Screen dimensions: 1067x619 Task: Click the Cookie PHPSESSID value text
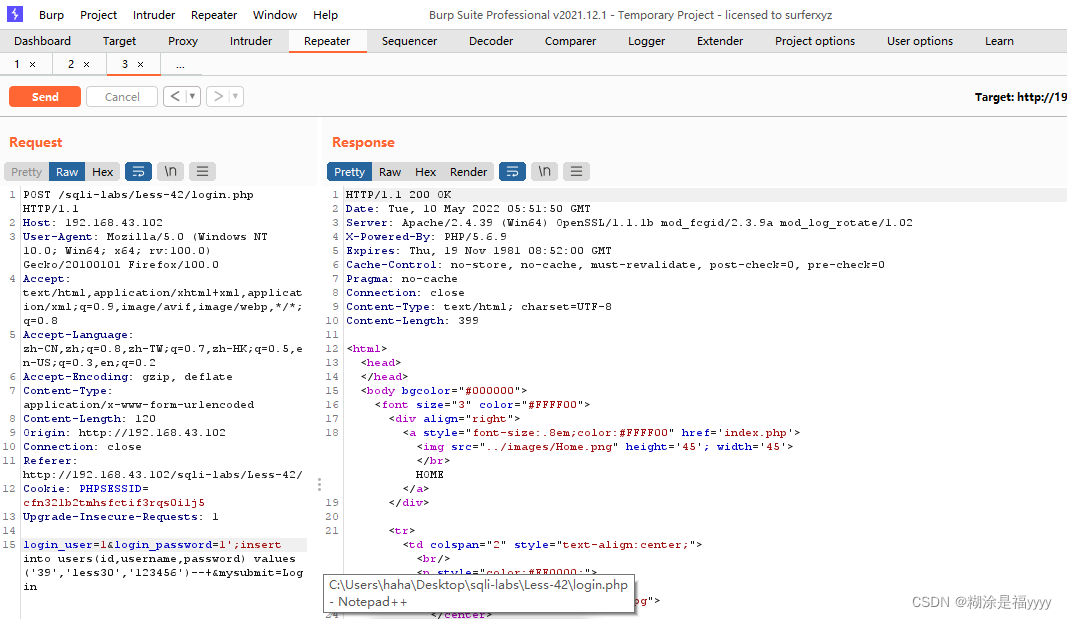tap(114, 503)
